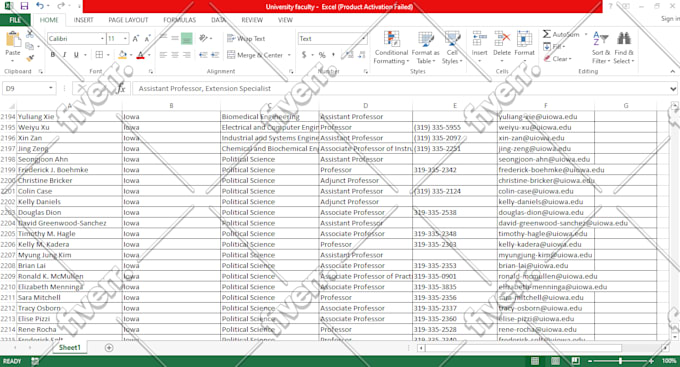Image resolution: width=680 pixels, height=367 pixels.
Task: Toggle Bold formatting
Action: [53, 55]
